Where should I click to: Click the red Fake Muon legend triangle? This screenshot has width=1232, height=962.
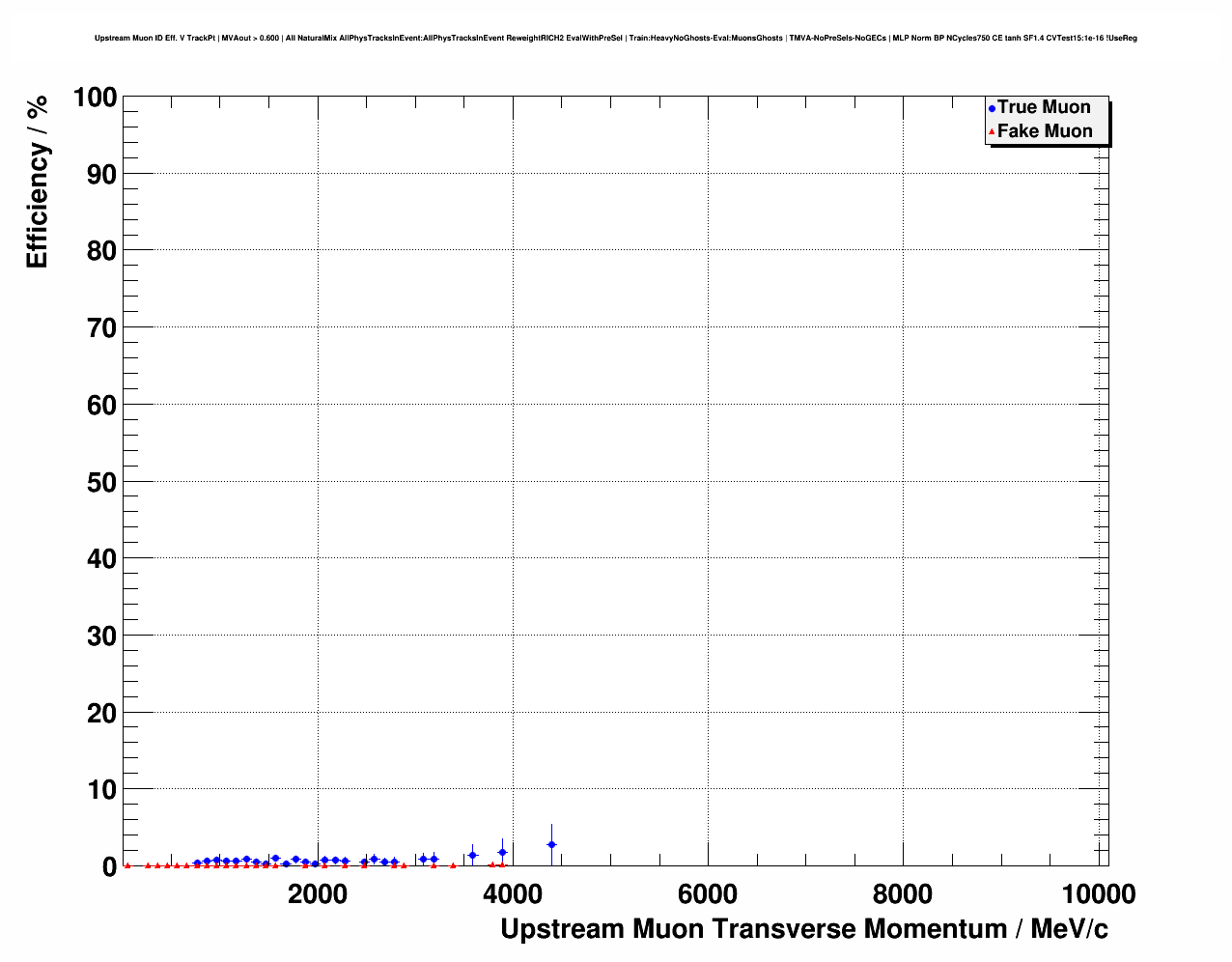992,132
